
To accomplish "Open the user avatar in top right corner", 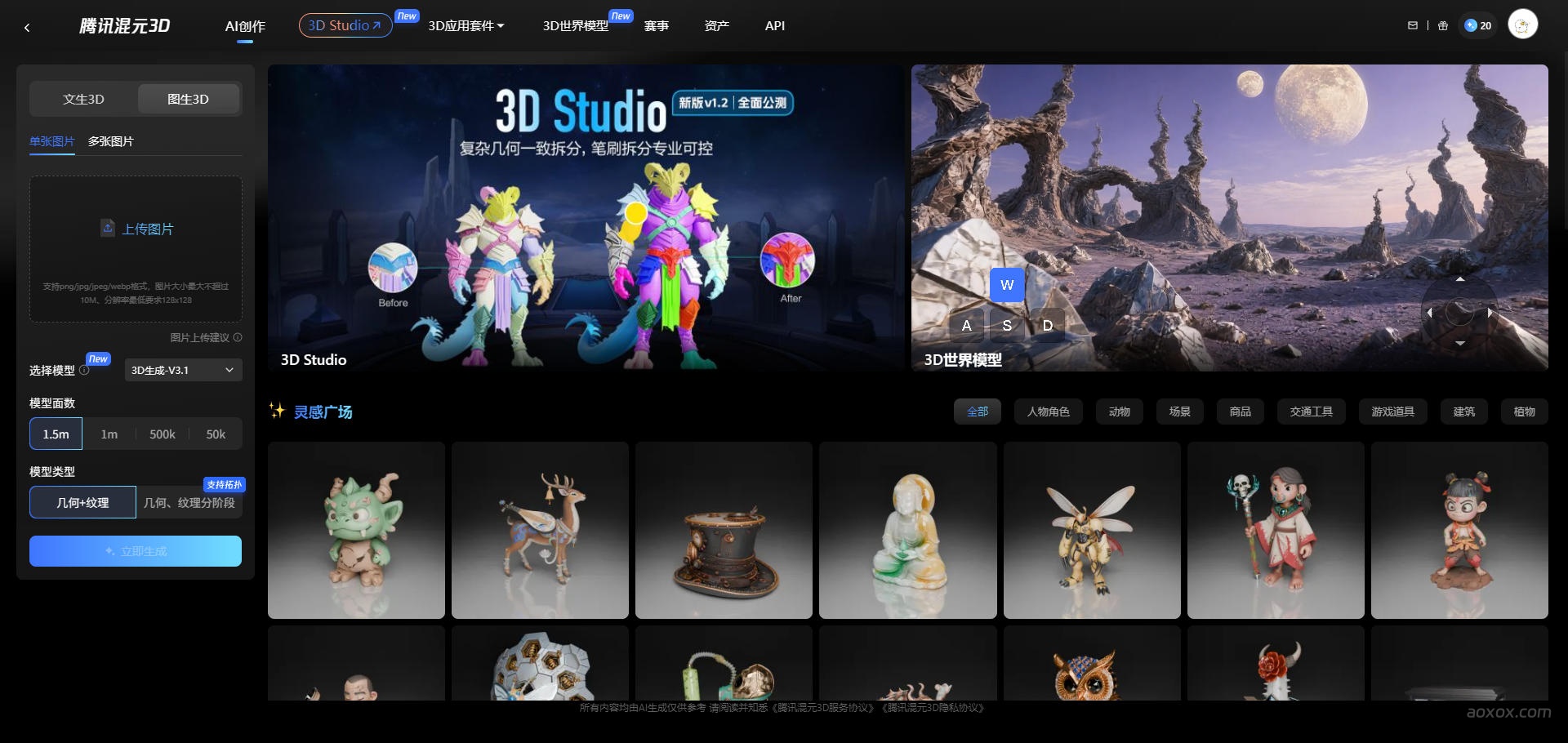I will [x=1522, y=24].
